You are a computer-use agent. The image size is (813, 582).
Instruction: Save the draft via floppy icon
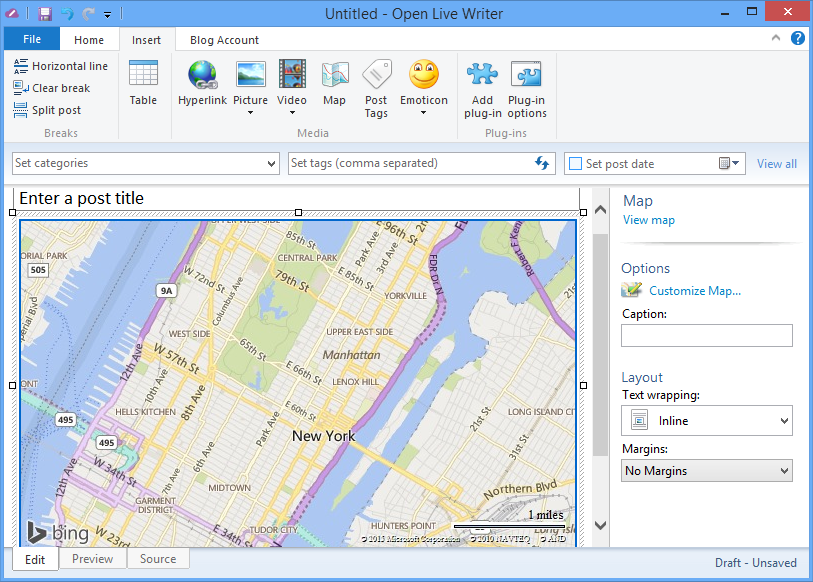tap(45, 13)
